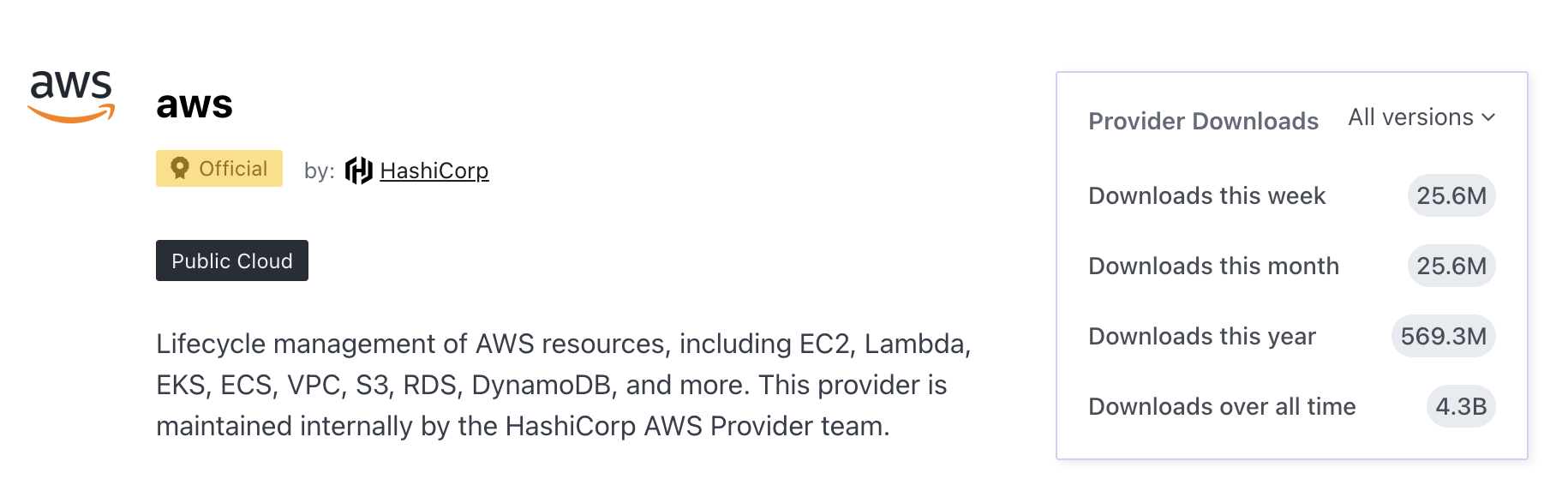The width and height of the screenshot is (1568, 485).
Task: Click the aws provider title
Action: pos(195,105)
